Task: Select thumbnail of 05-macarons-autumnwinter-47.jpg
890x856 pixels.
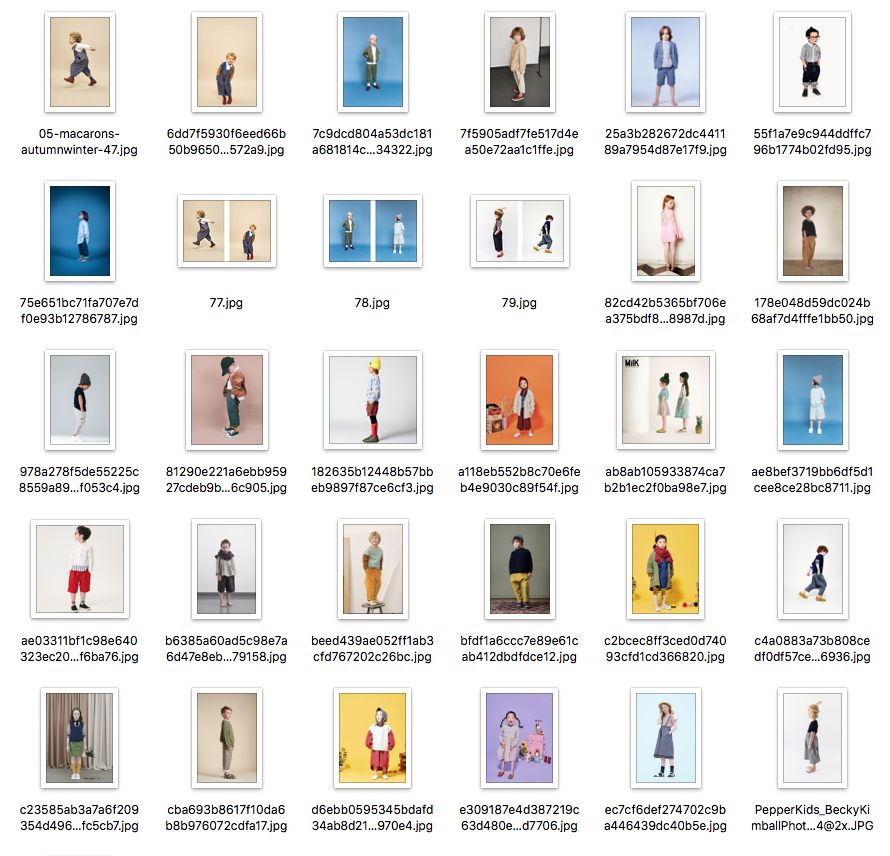Action: pyautogui.click(x=79, y=62)
